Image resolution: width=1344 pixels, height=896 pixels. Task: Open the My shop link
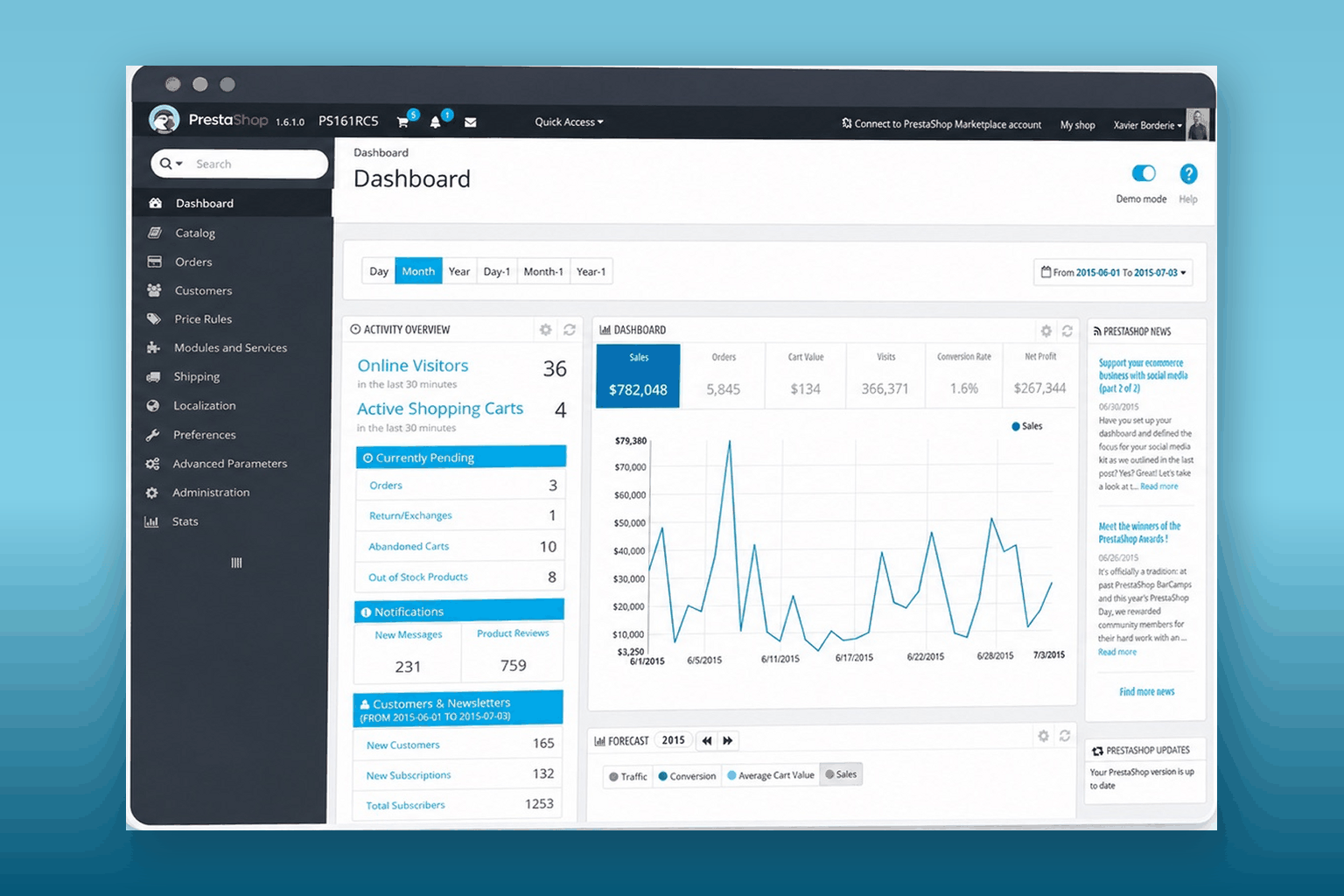(x=1078, y=125)
